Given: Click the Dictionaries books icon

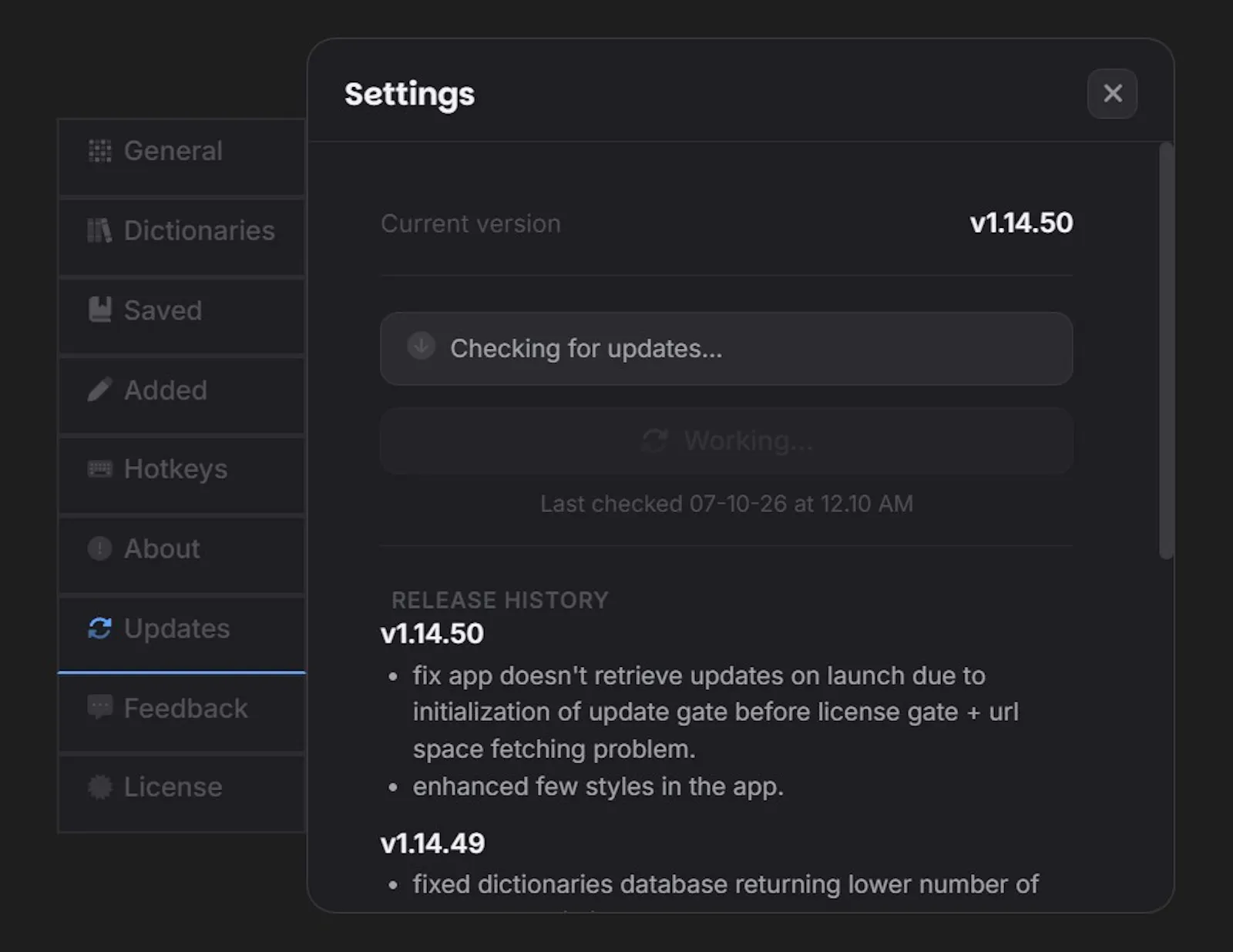Looking at the screenshot, I should pyautogui.click(x=99, y=230).
